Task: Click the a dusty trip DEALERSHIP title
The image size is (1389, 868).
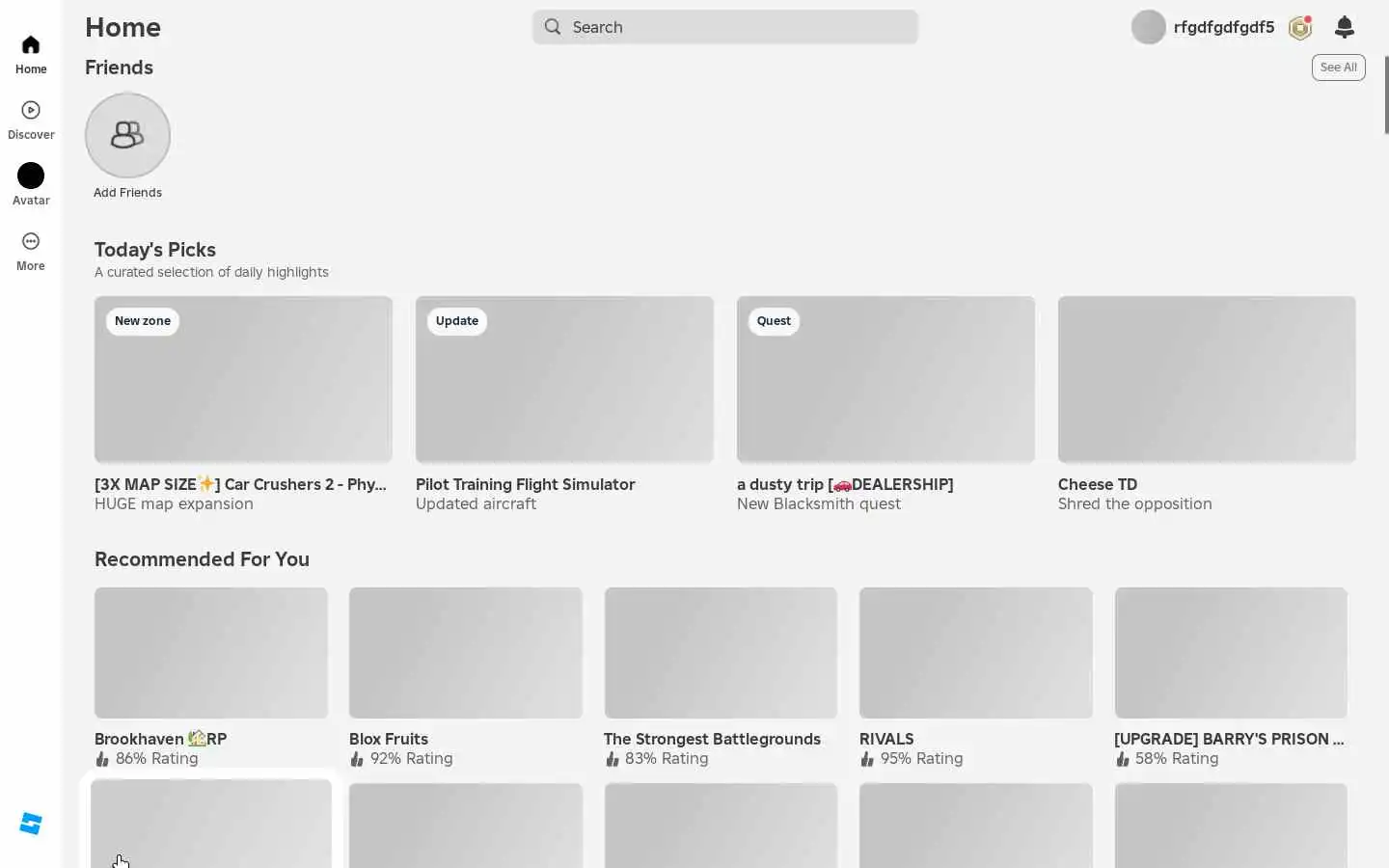Action: (x=845, y=484)
